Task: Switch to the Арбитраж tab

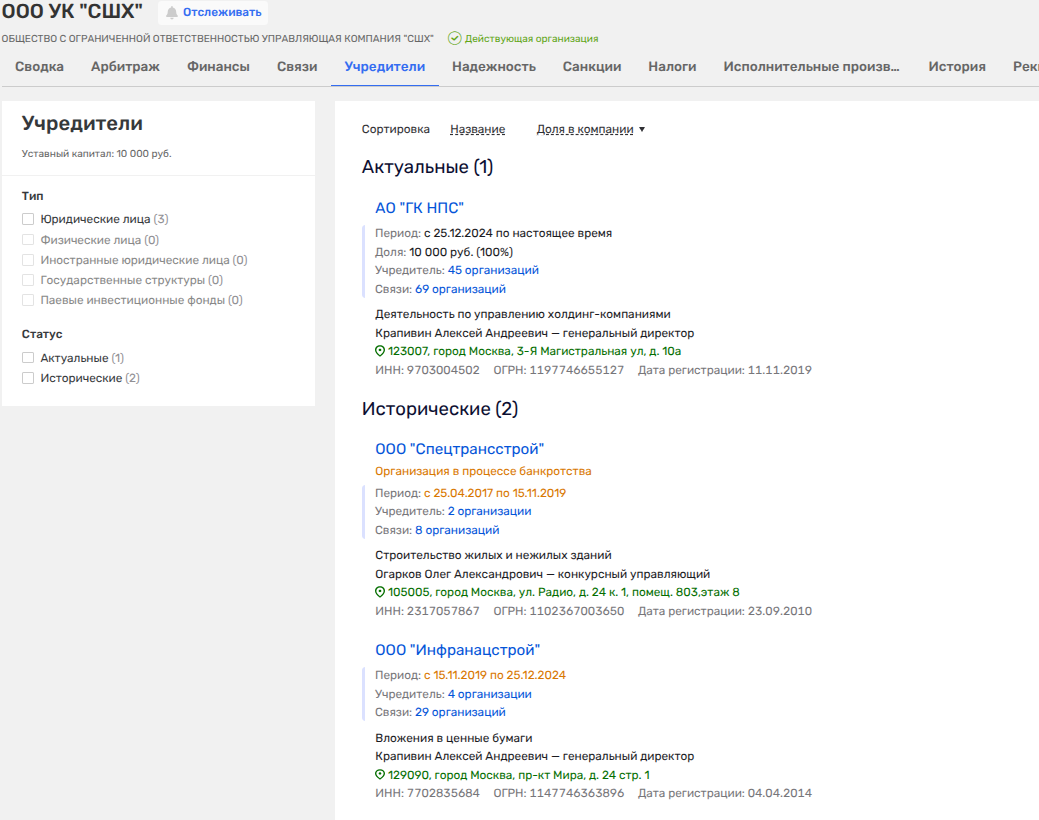Action: [125, 67]
